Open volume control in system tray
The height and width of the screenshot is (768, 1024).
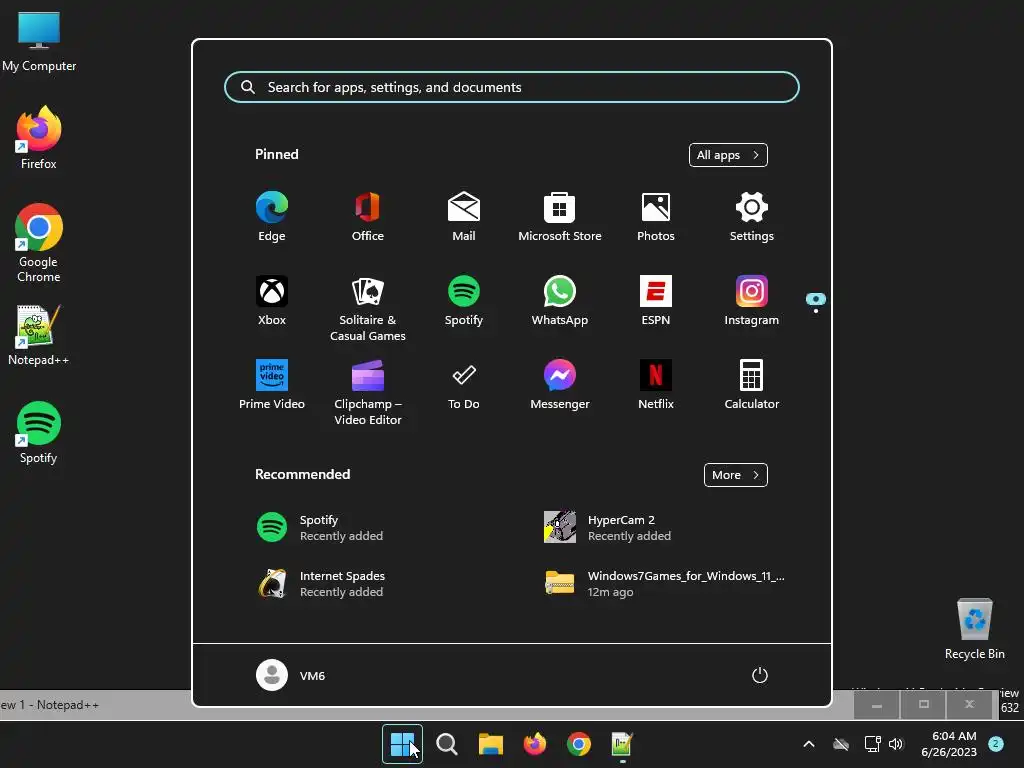[x=896, y=744]
